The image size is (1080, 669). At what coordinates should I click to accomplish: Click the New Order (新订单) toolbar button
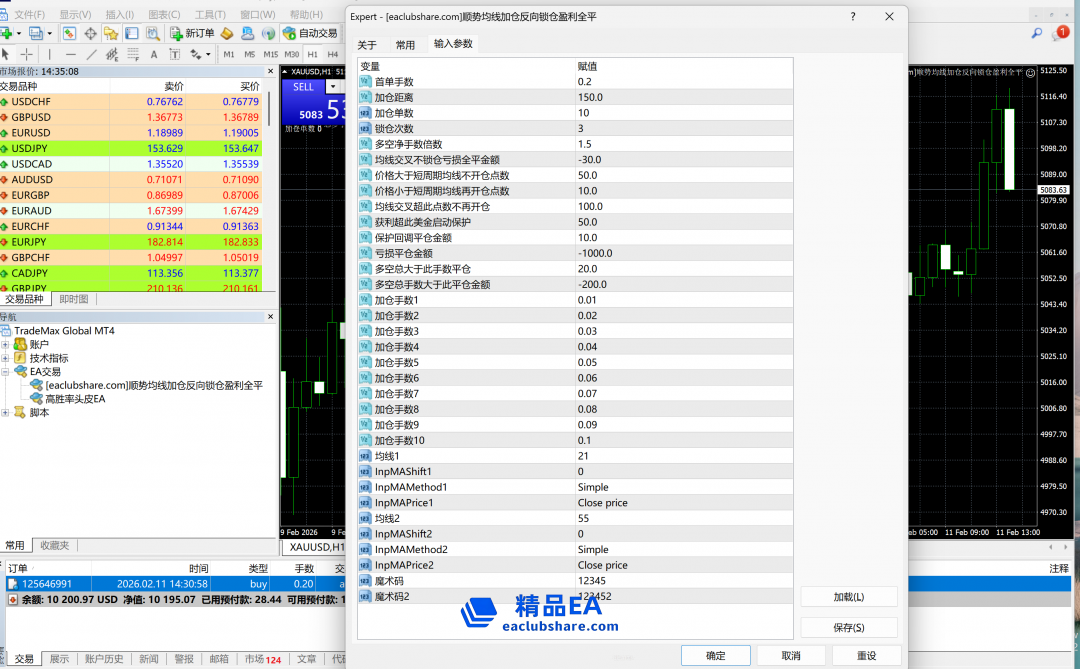coord(192,33)
